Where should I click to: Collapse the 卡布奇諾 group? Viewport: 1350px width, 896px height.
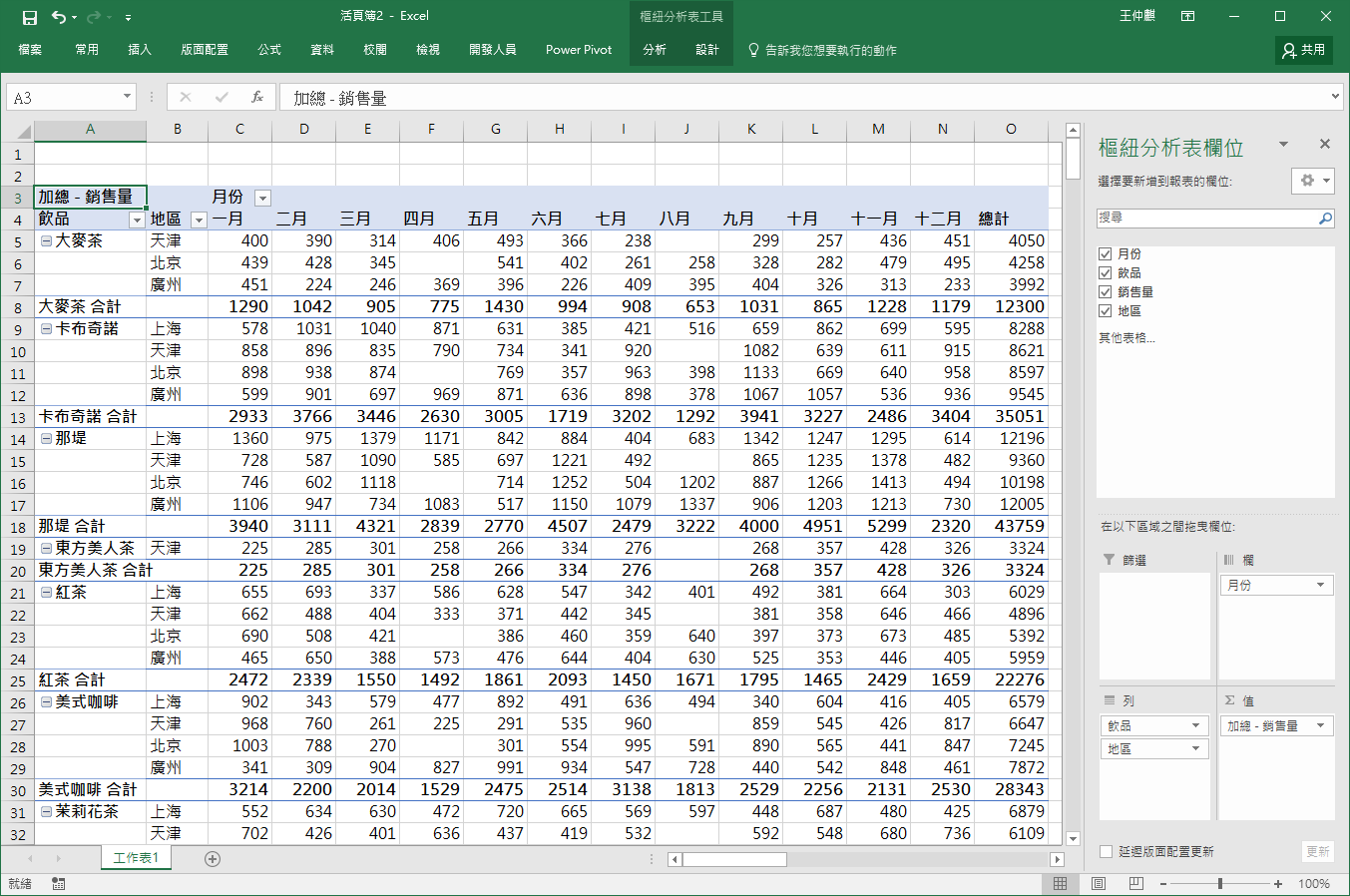(46, 328)
